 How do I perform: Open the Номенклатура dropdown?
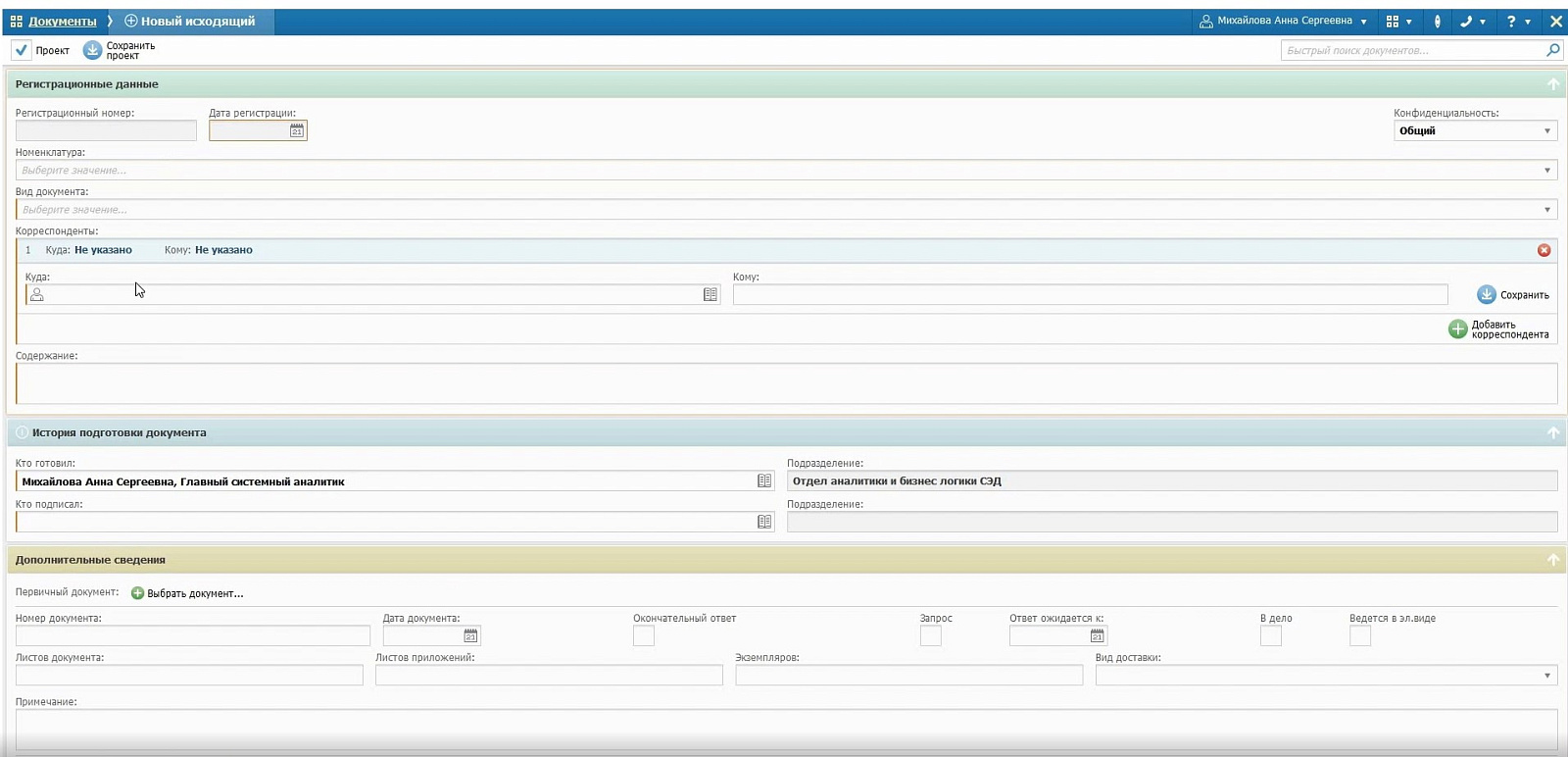click(x=786, y=170)
